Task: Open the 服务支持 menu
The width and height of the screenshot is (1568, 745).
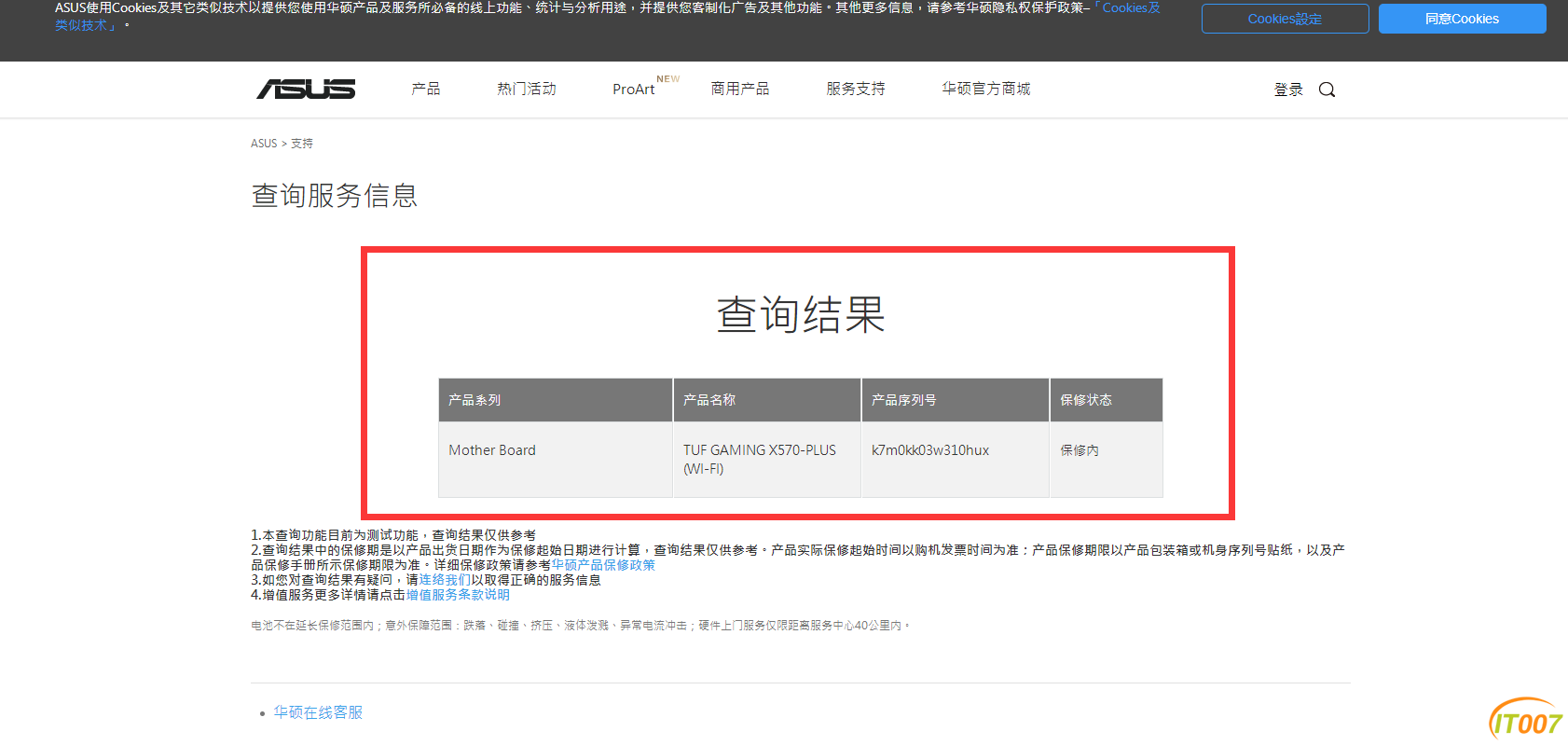Action: (x=856, y=89)
